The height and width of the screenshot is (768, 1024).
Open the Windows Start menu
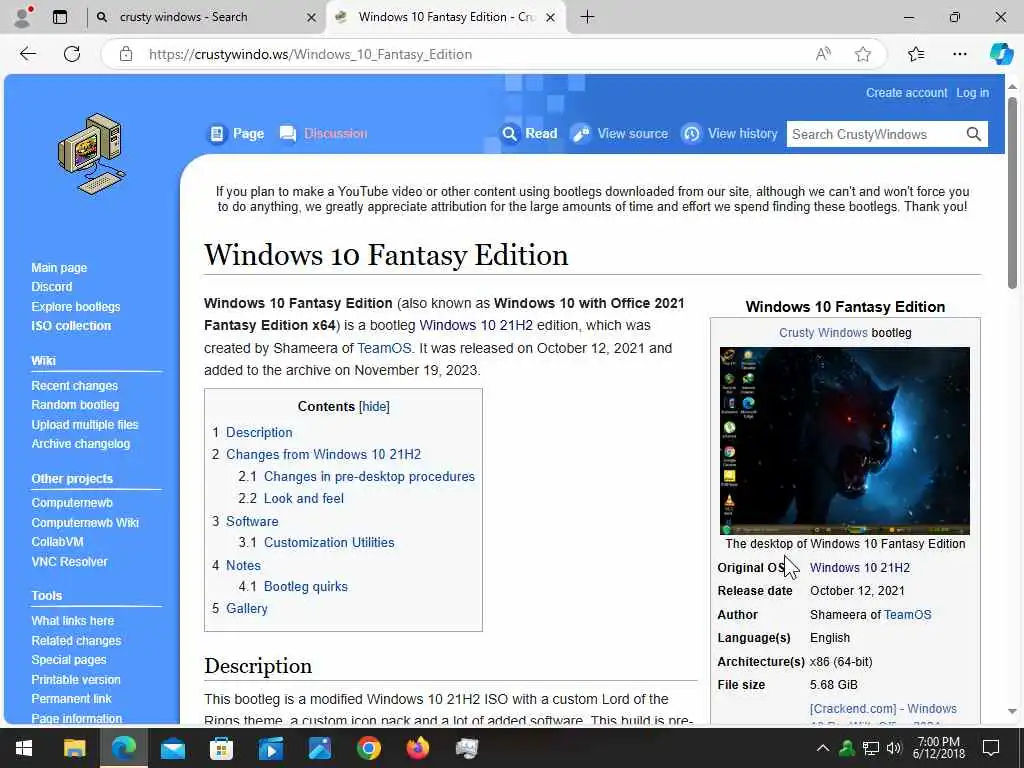tap(24, 748)
